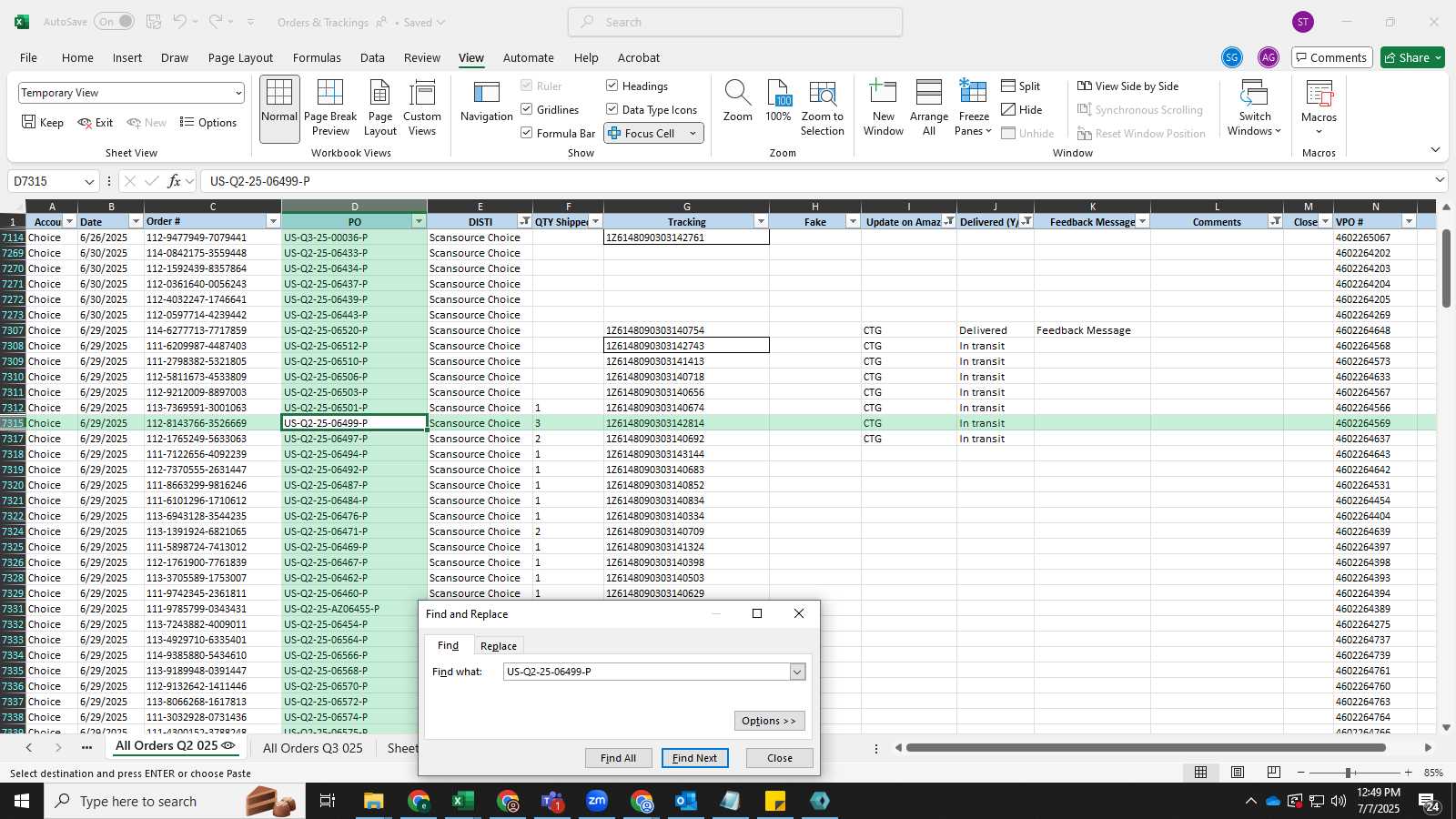The width and height of the screenshot is (1456, 819).
Task: Adjust the zoom slider in the status bar
Action: (1348, 773)
